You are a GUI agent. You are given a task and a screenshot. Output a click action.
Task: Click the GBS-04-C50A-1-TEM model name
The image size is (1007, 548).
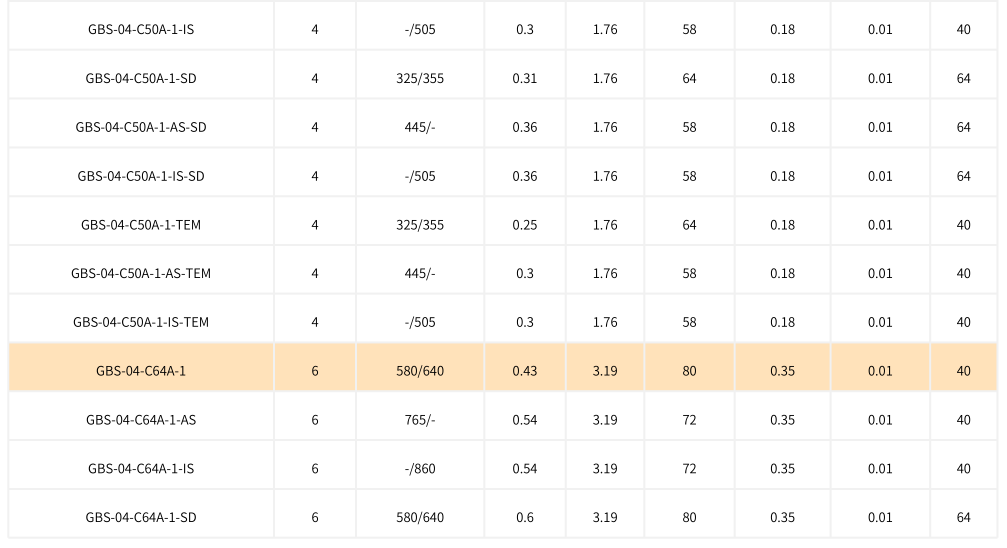coord(141,225)
